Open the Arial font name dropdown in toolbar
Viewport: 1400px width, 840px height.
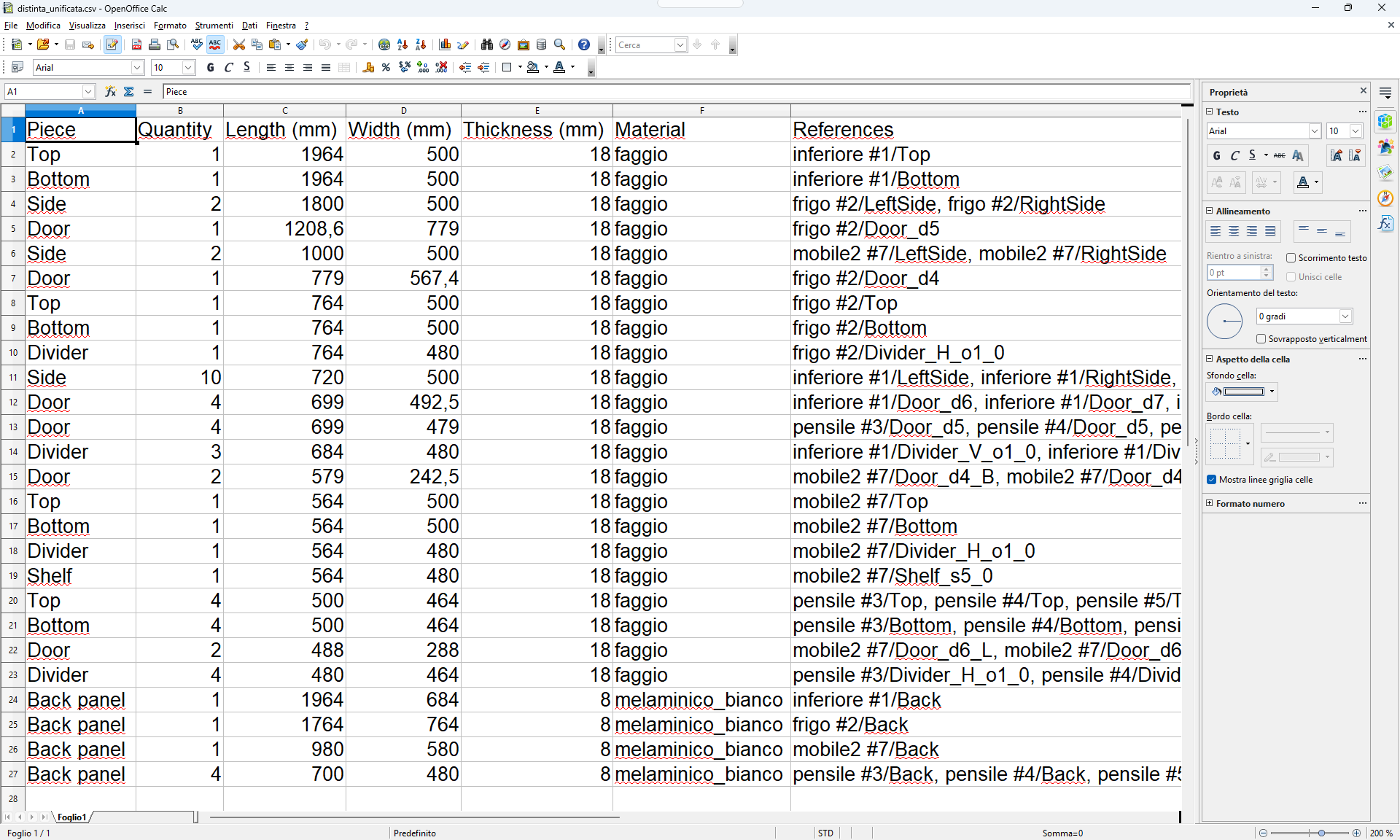(137, 68)
